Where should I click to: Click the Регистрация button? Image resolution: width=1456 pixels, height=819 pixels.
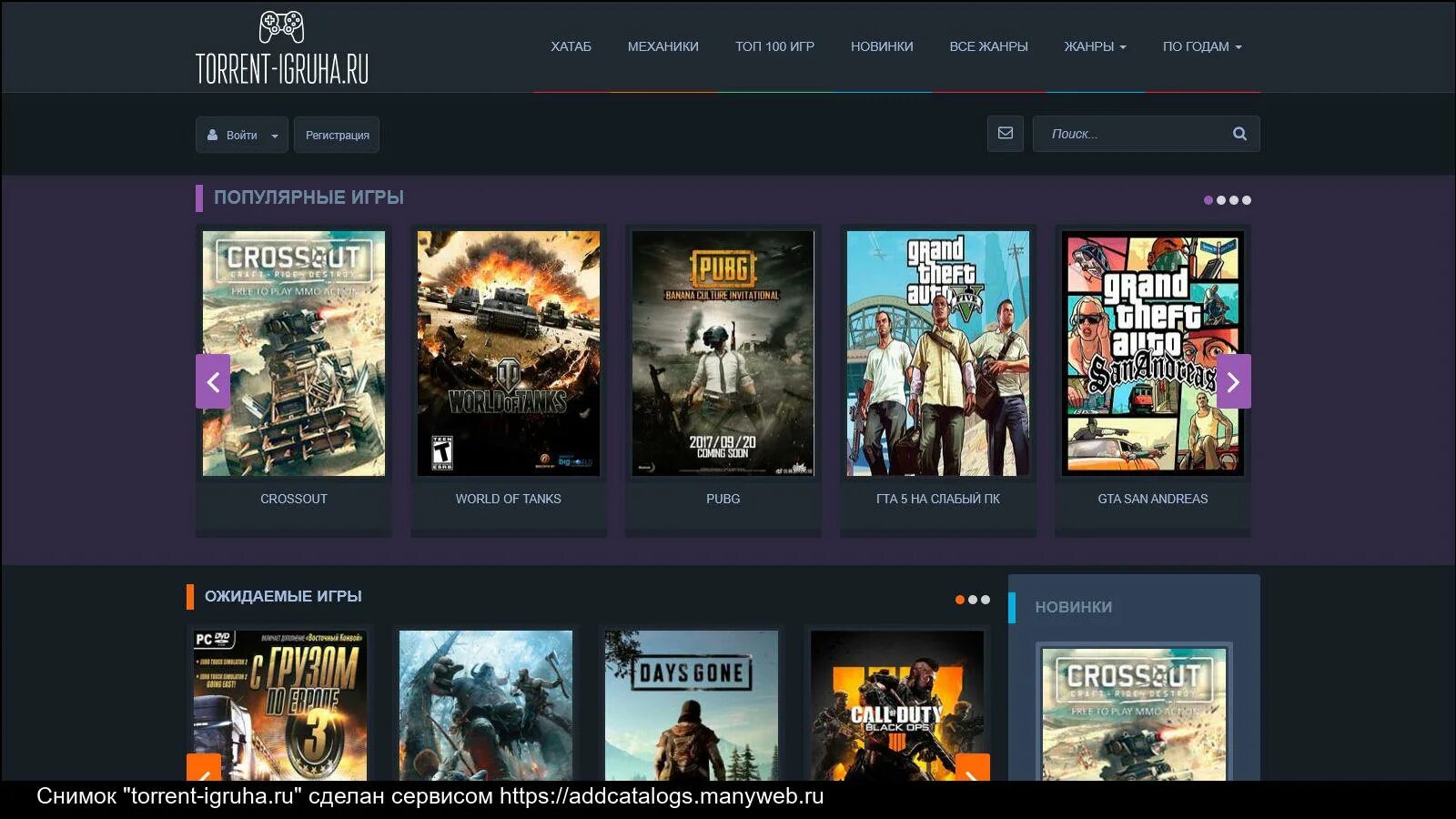(x=337, y=135)
